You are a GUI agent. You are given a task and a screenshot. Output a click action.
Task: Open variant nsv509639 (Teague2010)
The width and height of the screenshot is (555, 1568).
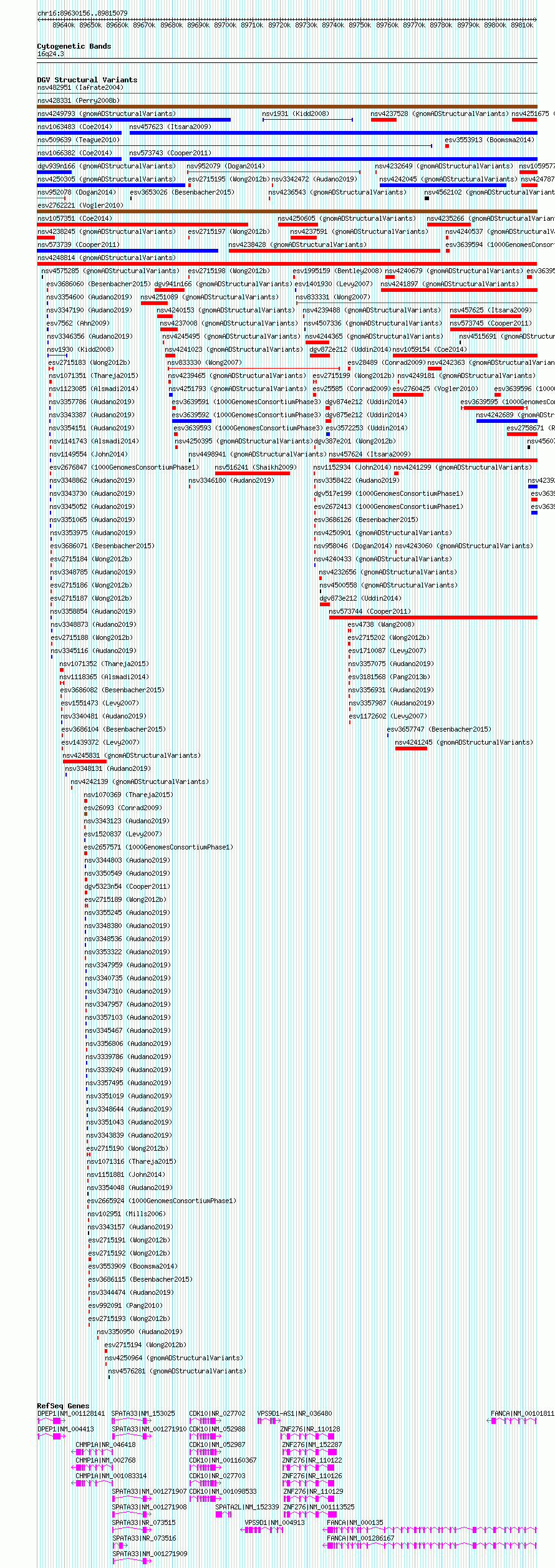[x=79, y=140]
